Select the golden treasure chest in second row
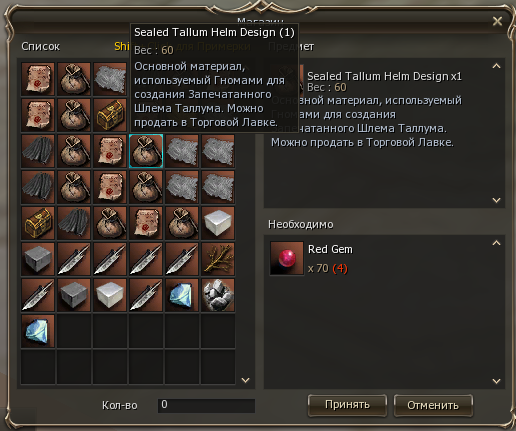The height and width of the screenshot is (431, 516). (x=110, y=115)
